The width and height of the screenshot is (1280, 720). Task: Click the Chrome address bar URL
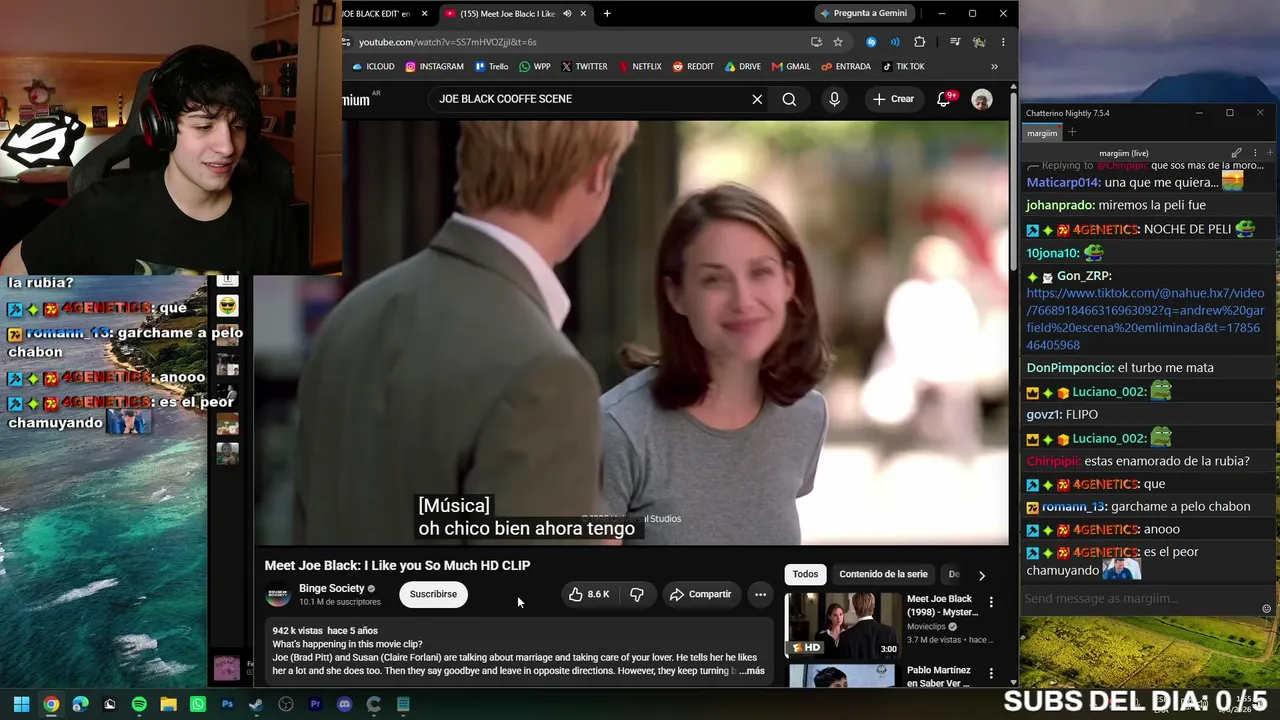click(448, 42)
